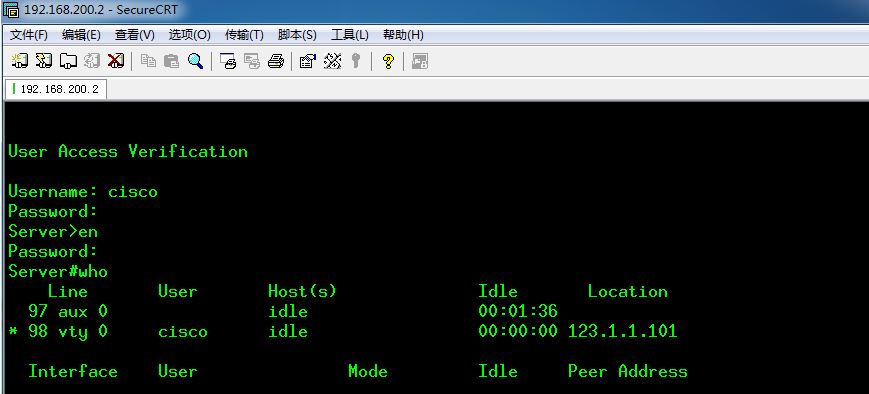Click the 'Peer Address' header text

(627, 371)
